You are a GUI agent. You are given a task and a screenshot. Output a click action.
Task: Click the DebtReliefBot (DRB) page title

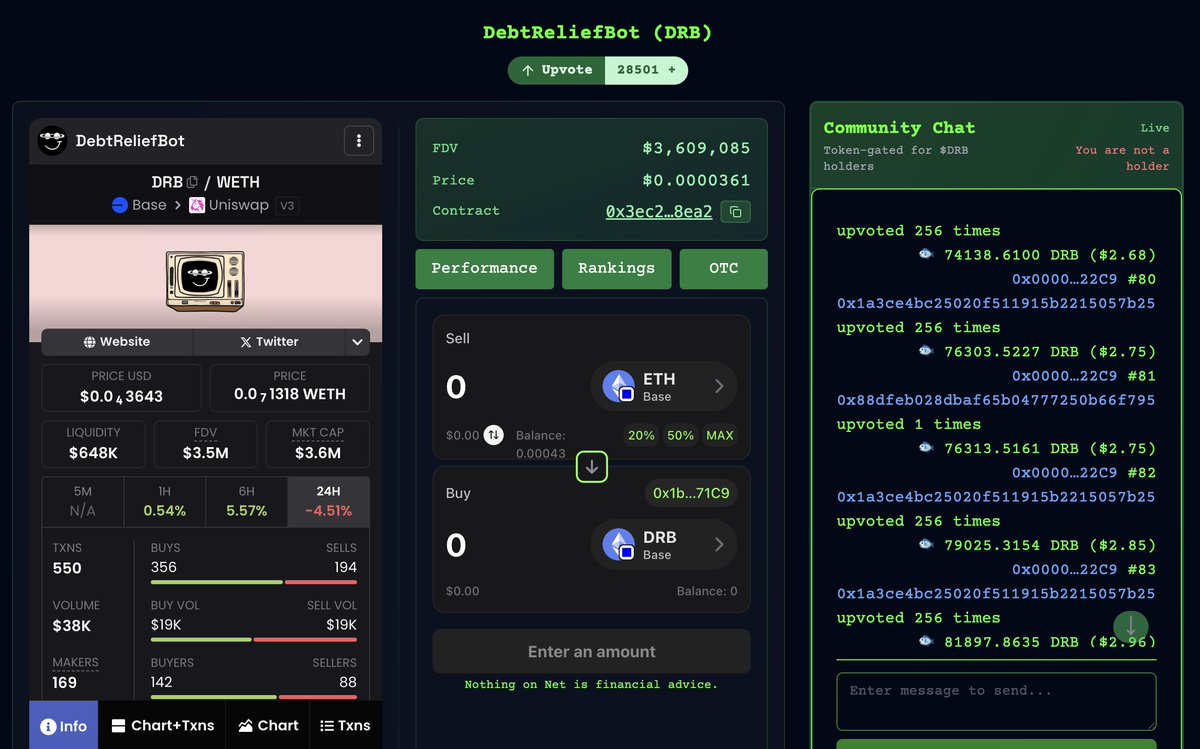pyautogui.click(x=598, y=32)
